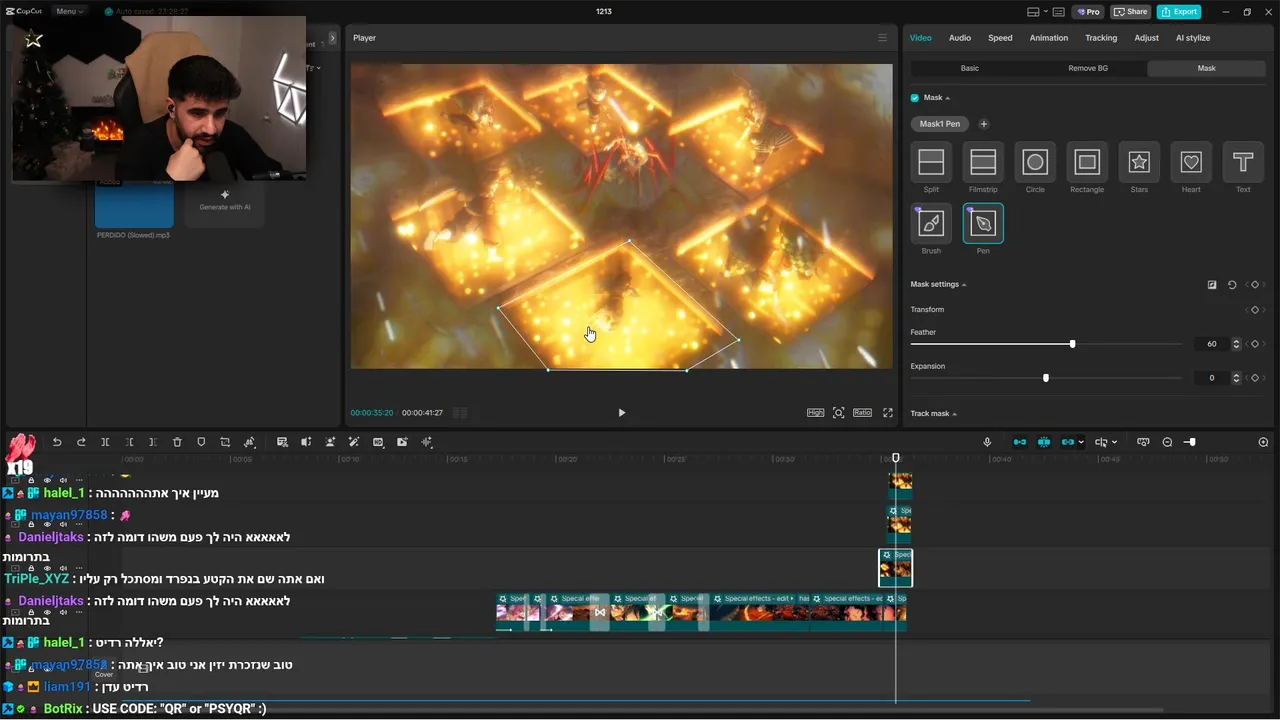Screen dimensions: 1280x720
Task: Redo the last undone edit
Action: coord(81,442)
